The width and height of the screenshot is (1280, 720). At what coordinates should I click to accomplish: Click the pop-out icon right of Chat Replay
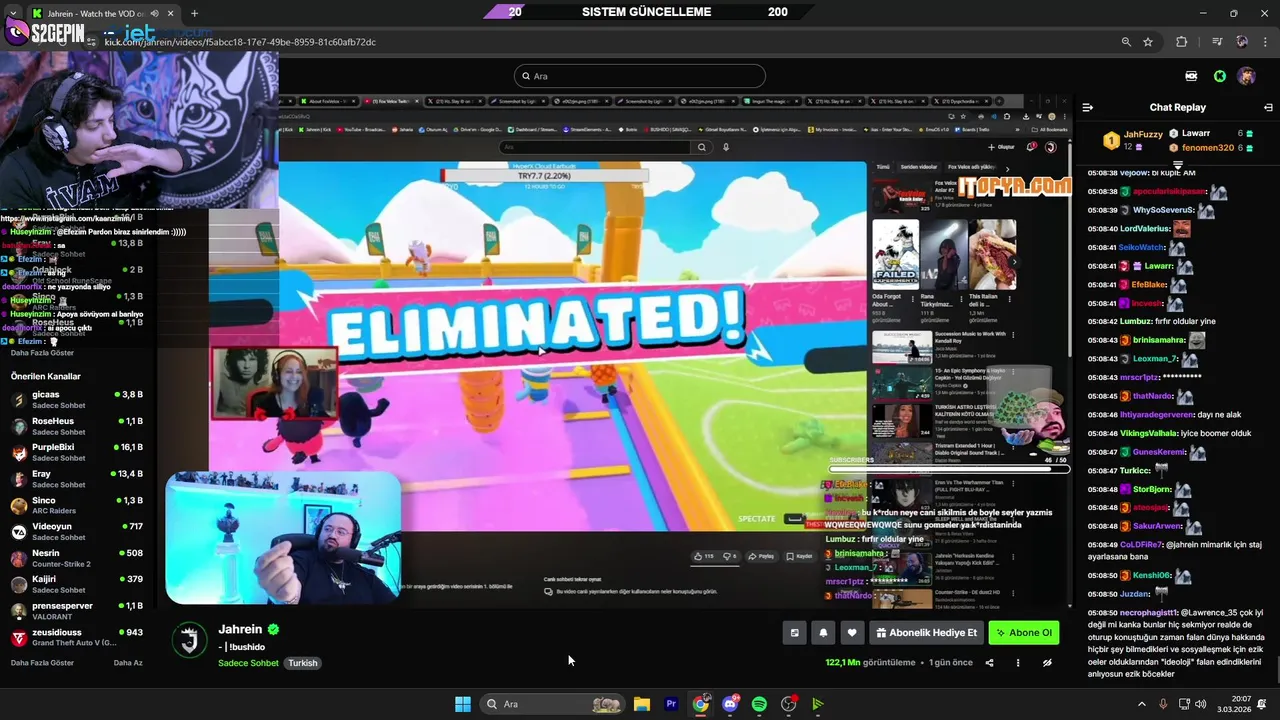click(1268, 107)
